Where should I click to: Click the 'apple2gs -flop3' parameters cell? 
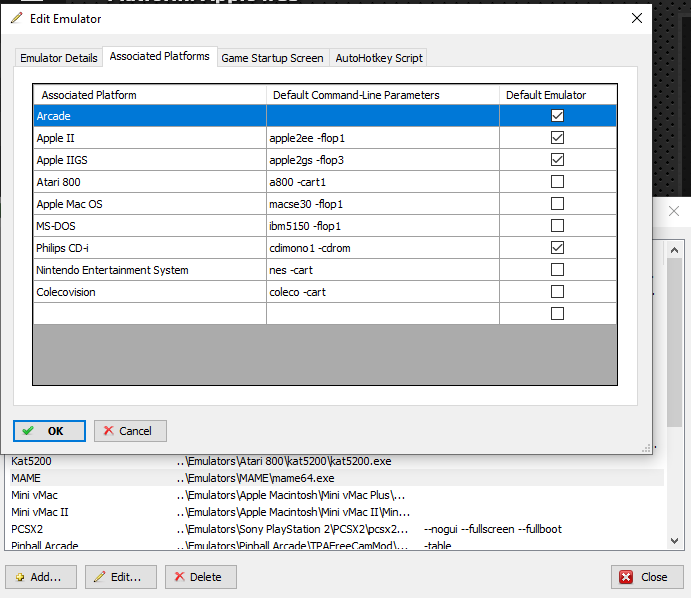[383, 160]
